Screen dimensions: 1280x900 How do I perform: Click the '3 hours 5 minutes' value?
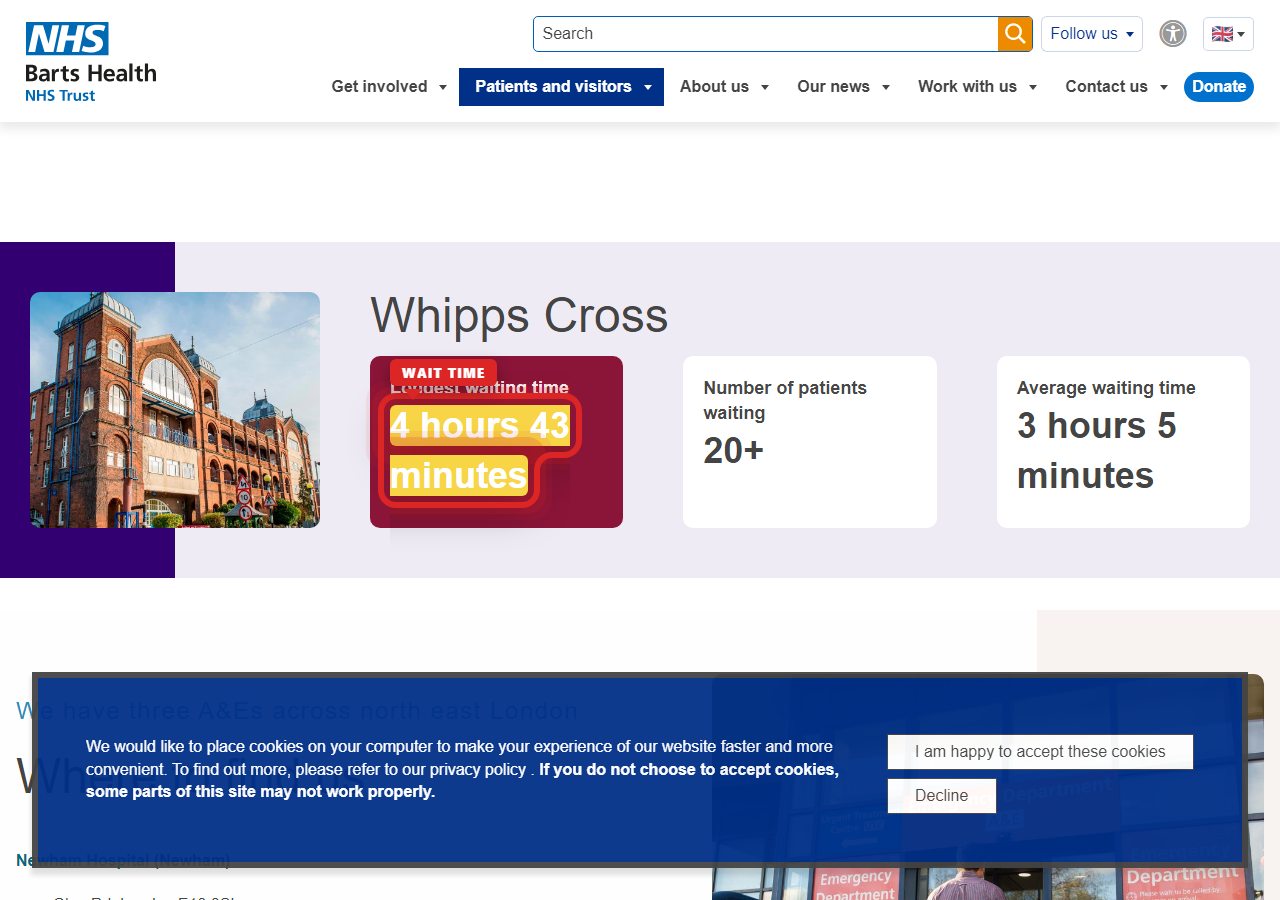coord(1097,450)
